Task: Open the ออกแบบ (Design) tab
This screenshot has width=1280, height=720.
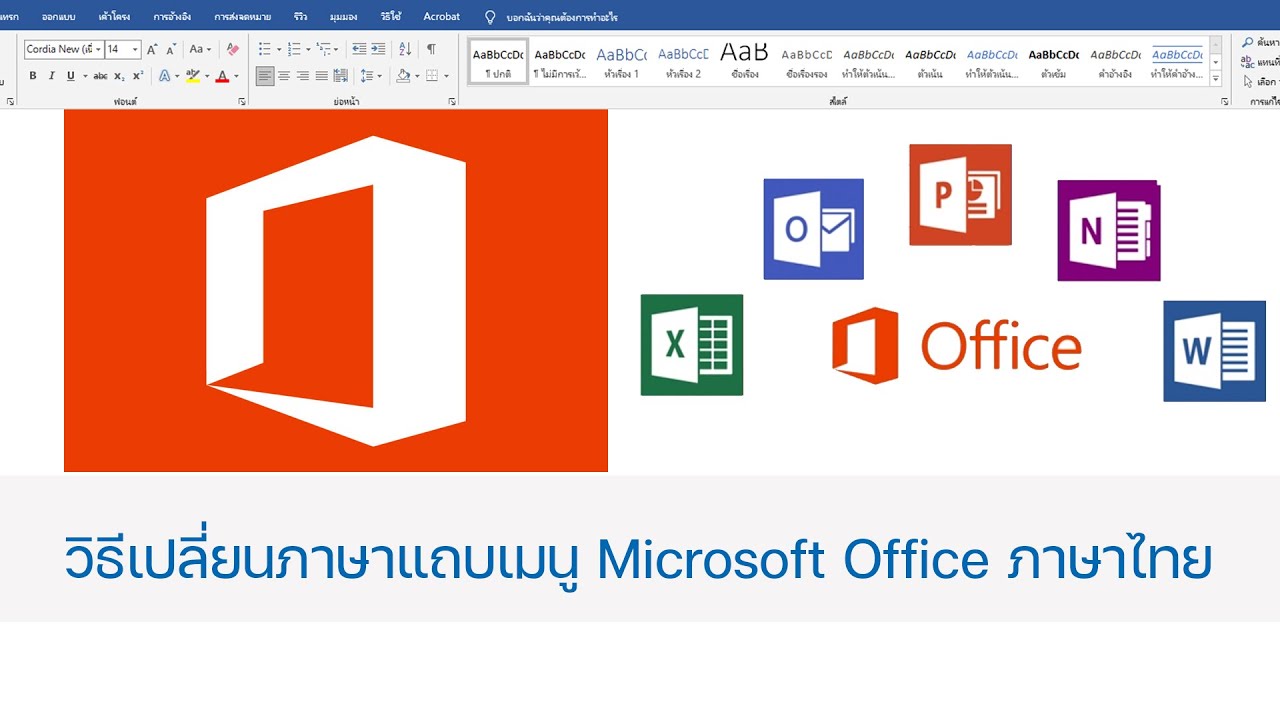Action: 59,17
